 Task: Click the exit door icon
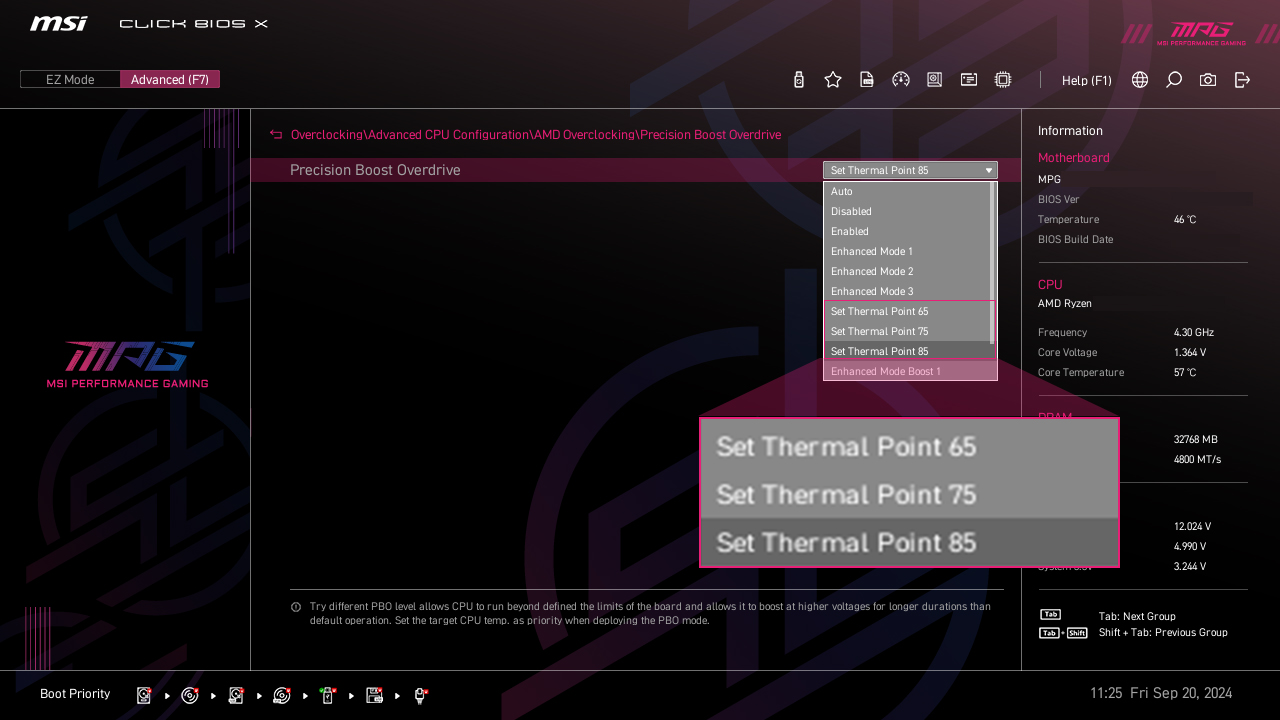(x=1242, y=80)
